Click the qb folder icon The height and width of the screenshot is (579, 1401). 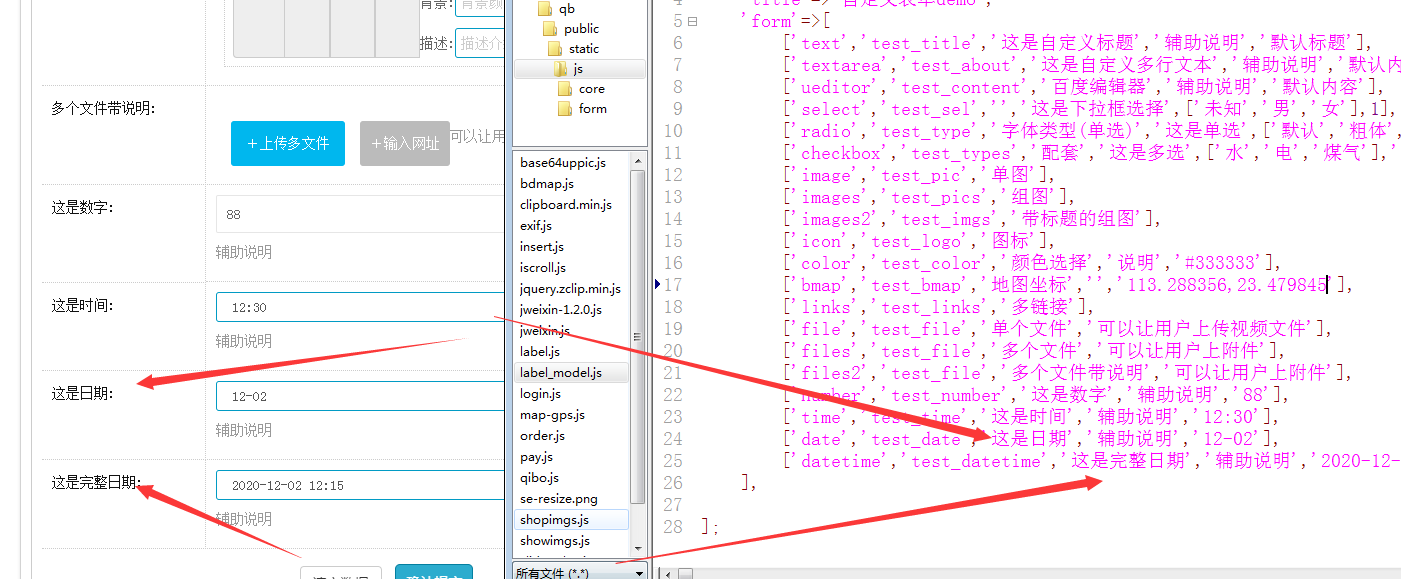pyautogui.click(x=545, y=9)
